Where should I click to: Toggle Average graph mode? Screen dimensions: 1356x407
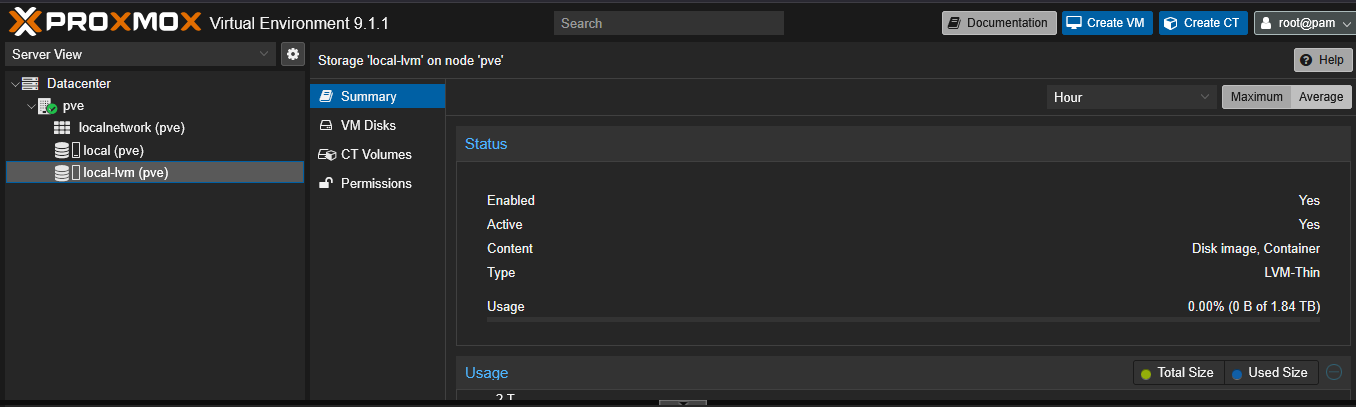point(1321,97)
